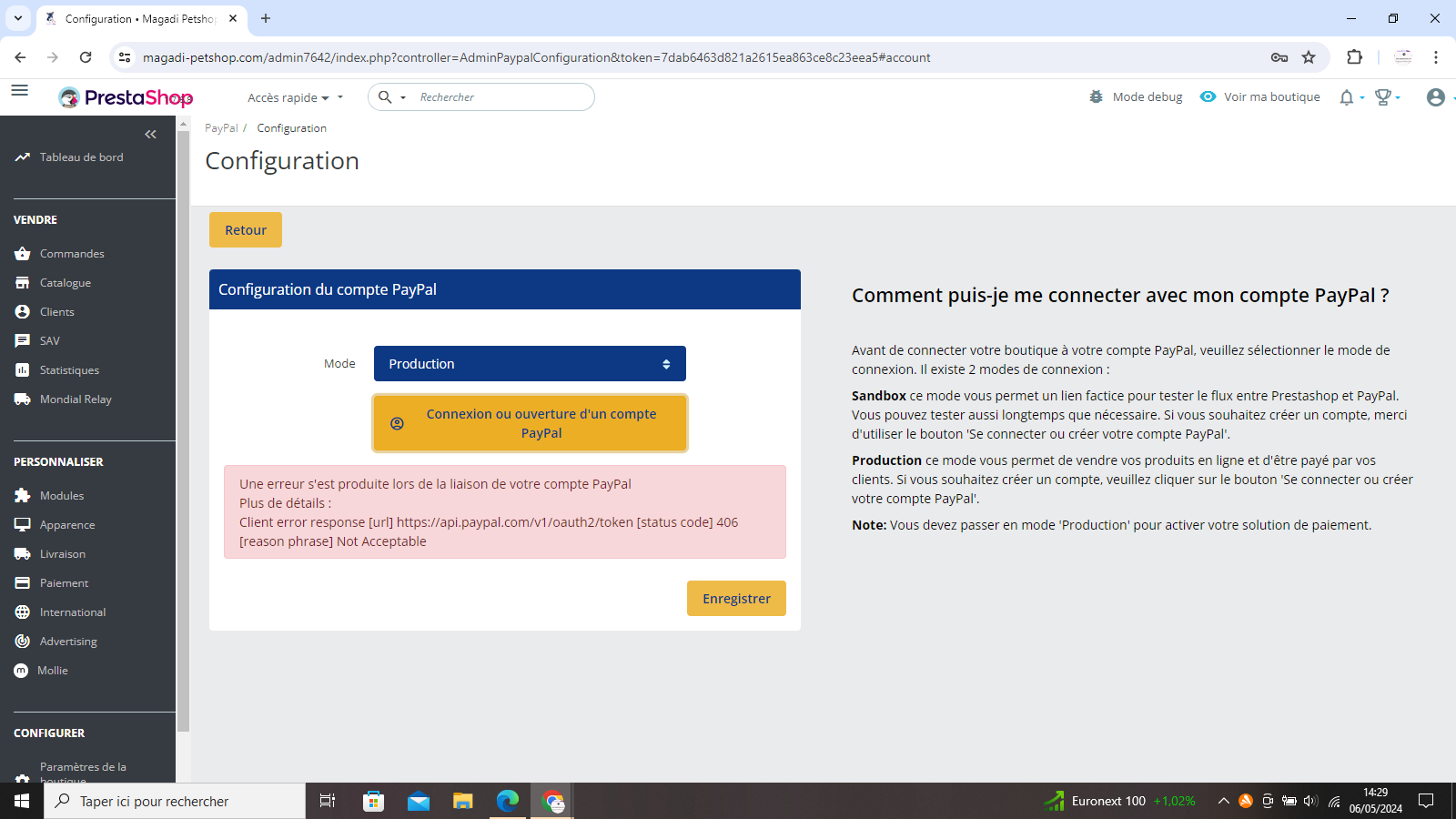Viewport: 1456px width, 819px height.
Task: Open a new browser tab
Action: click(x=266, y=18)
